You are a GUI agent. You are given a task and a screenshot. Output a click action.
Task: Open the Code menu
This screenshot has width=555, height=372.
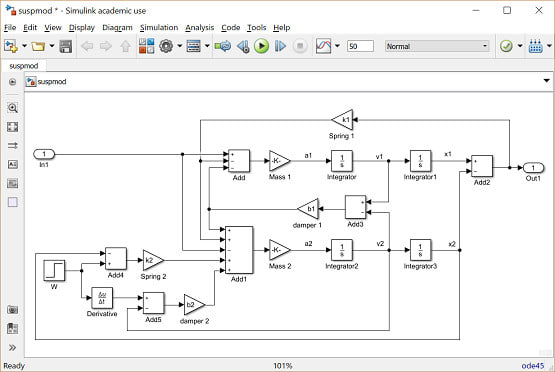(231, 27)
